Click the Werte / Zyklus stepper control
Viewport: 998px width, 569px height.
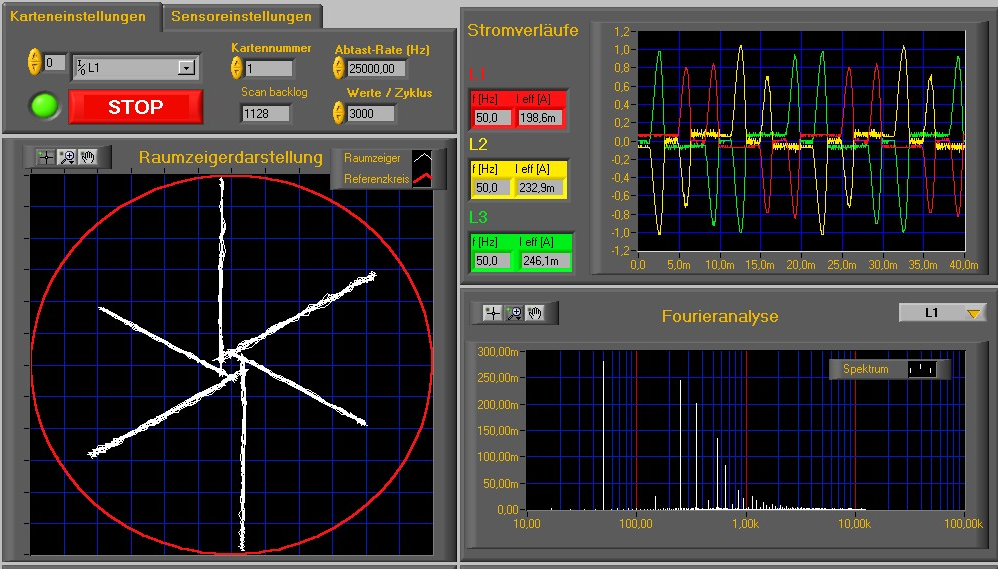coord(339,113)
